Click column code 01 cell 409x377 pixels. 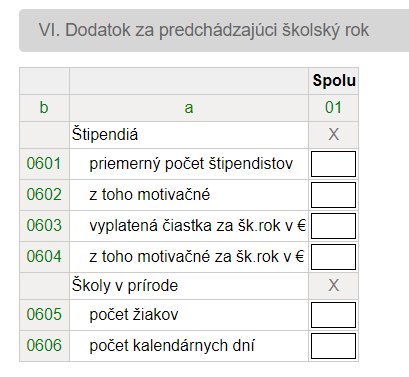point(333,108)
